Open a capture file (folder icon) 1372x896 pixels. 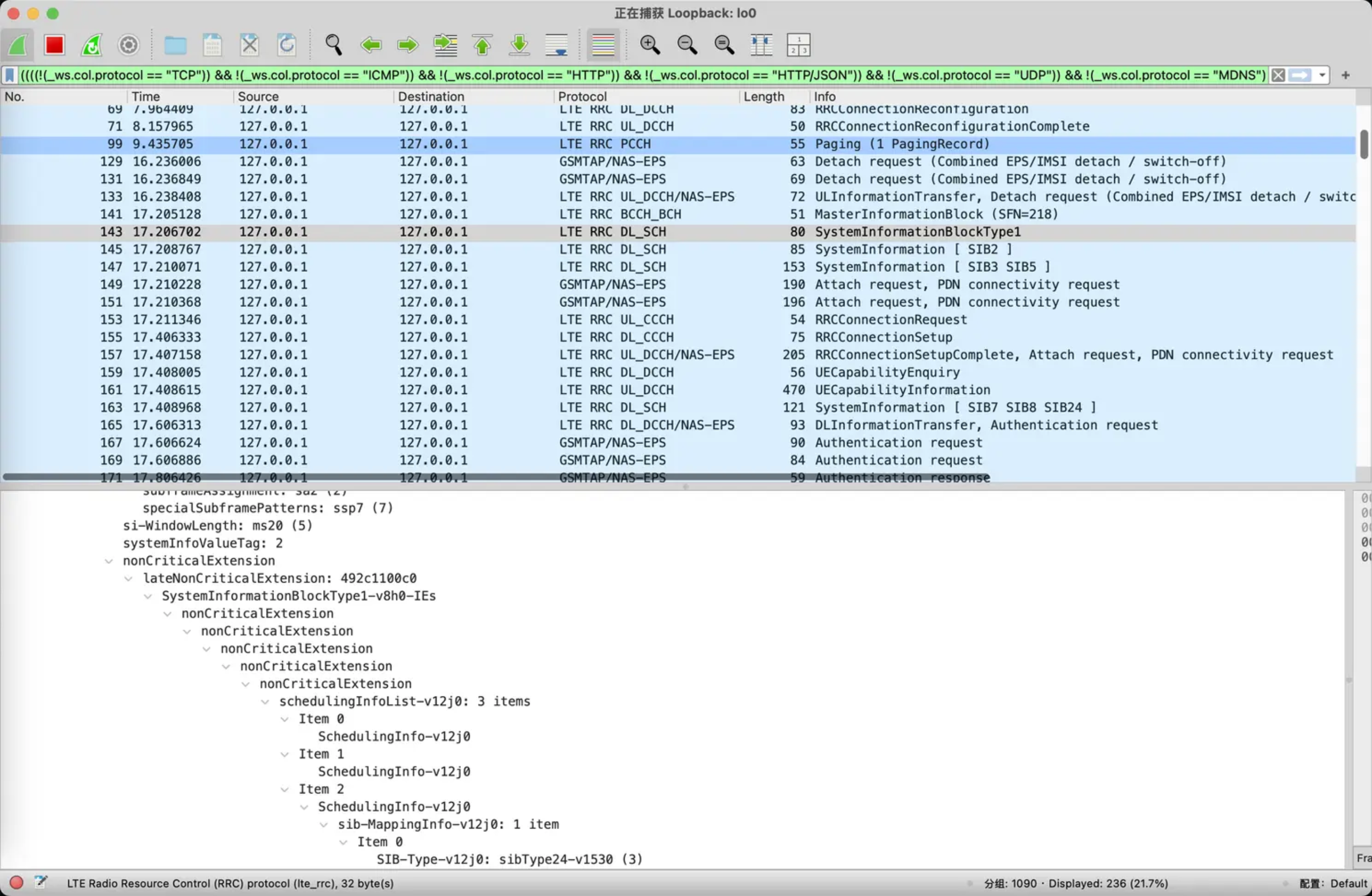175,44
